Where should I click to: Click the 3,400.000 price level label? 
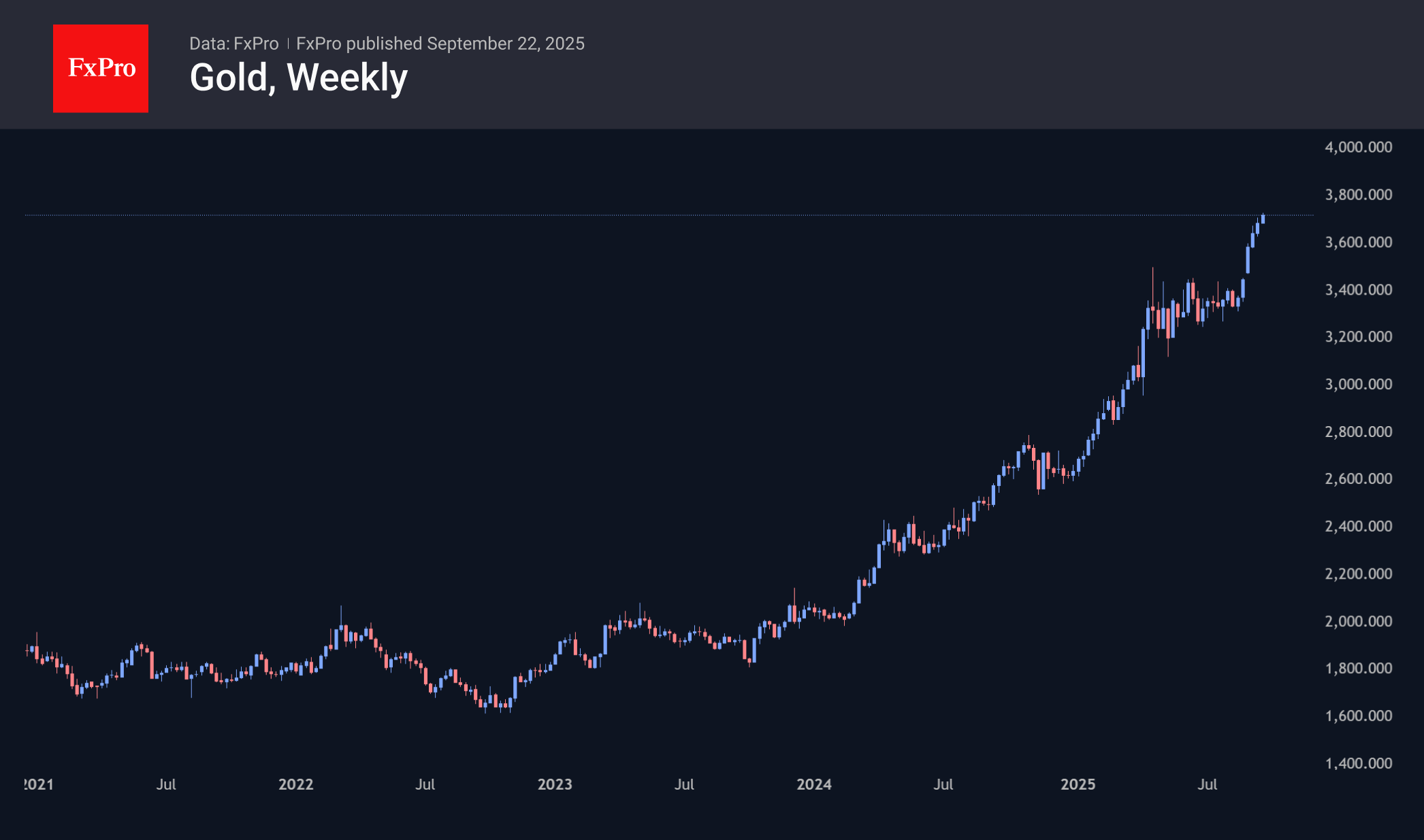coord(1358,290)
